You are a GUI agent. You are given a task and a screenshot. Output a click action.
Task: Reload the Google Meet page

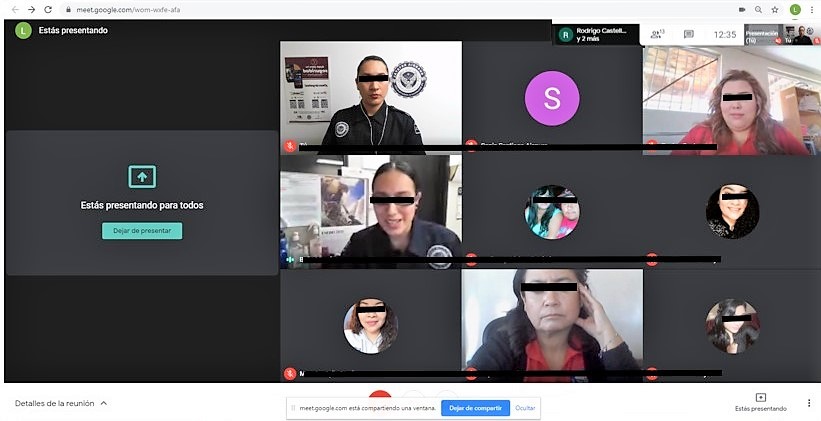click(47, 9)
